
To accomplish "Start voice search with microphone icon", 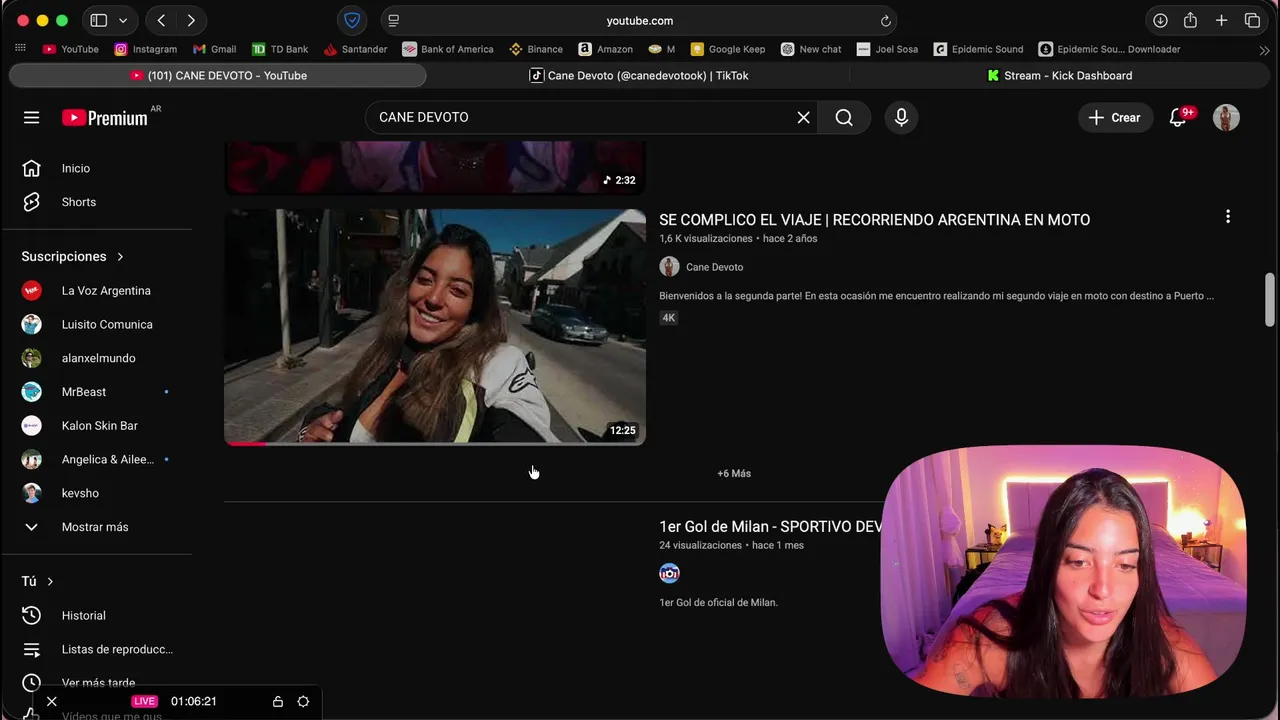I will click(901, 118).
